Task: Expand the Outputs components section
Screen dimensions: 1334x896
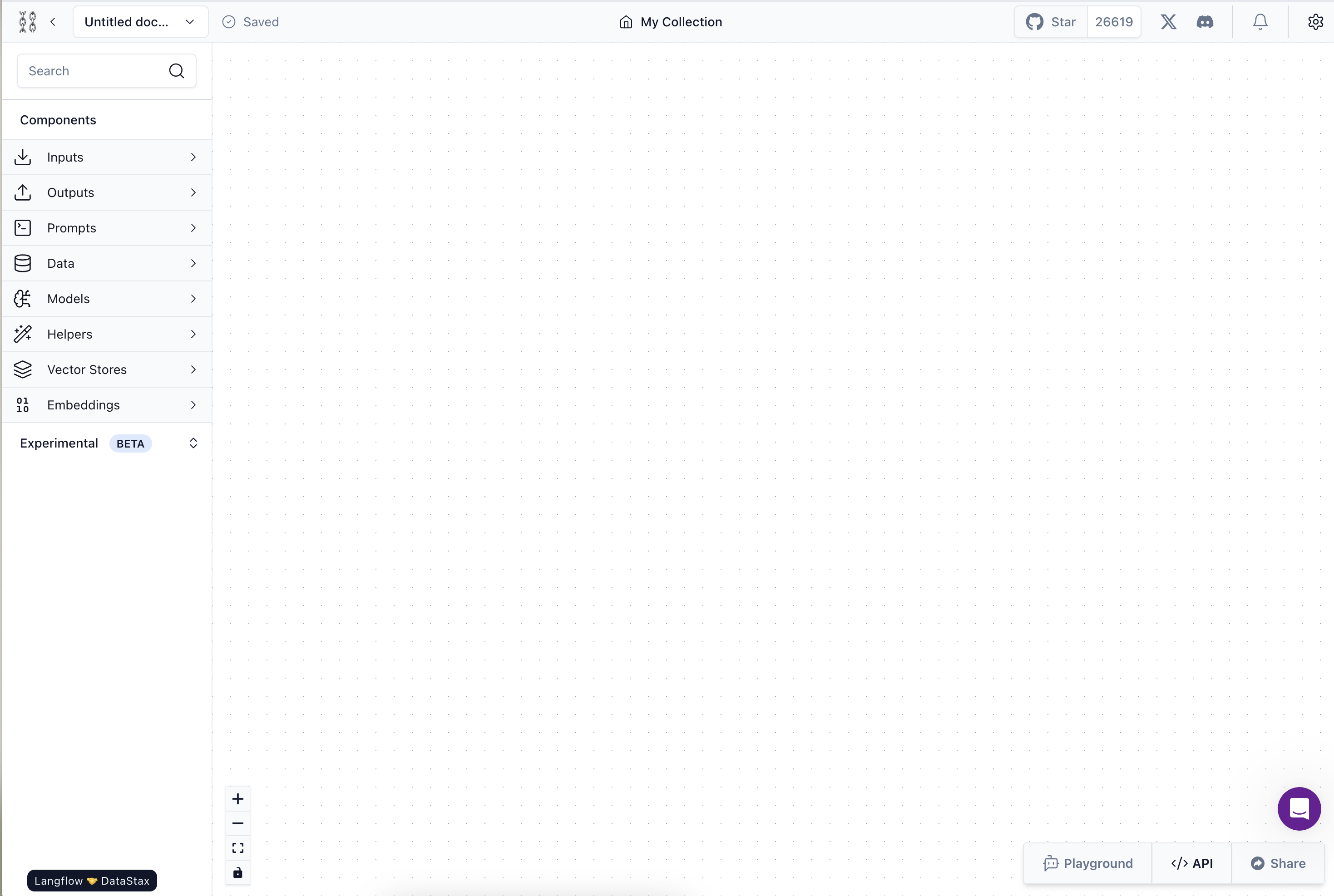Action: 105,192
